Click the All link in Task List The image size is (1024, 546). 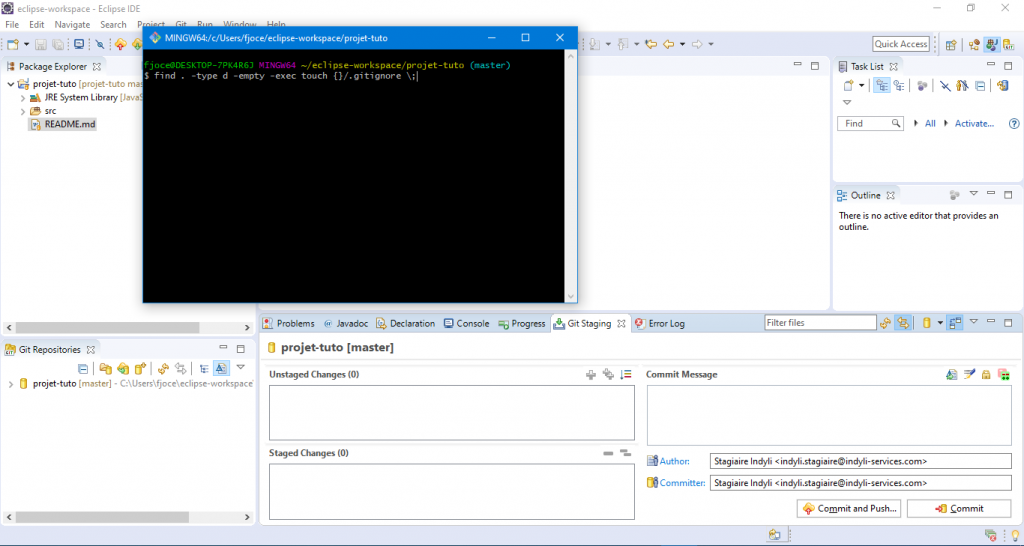point(930,123)
